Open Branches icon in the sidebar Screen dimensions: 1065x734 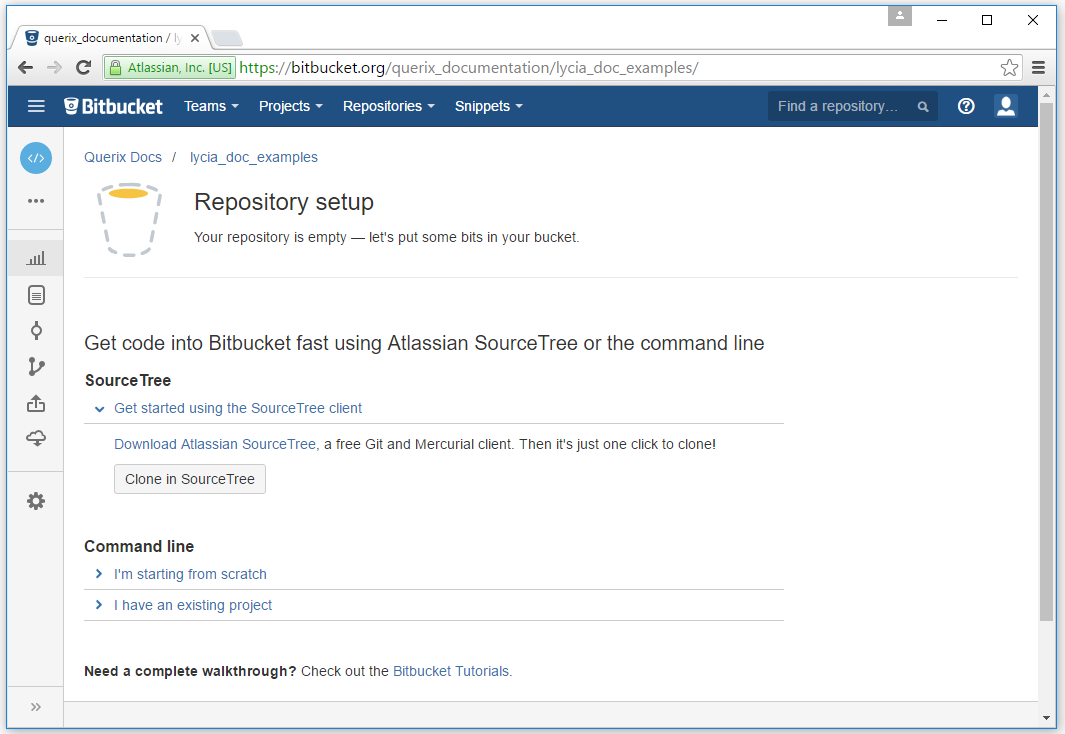pyautogui.click(x=36, y=367)
